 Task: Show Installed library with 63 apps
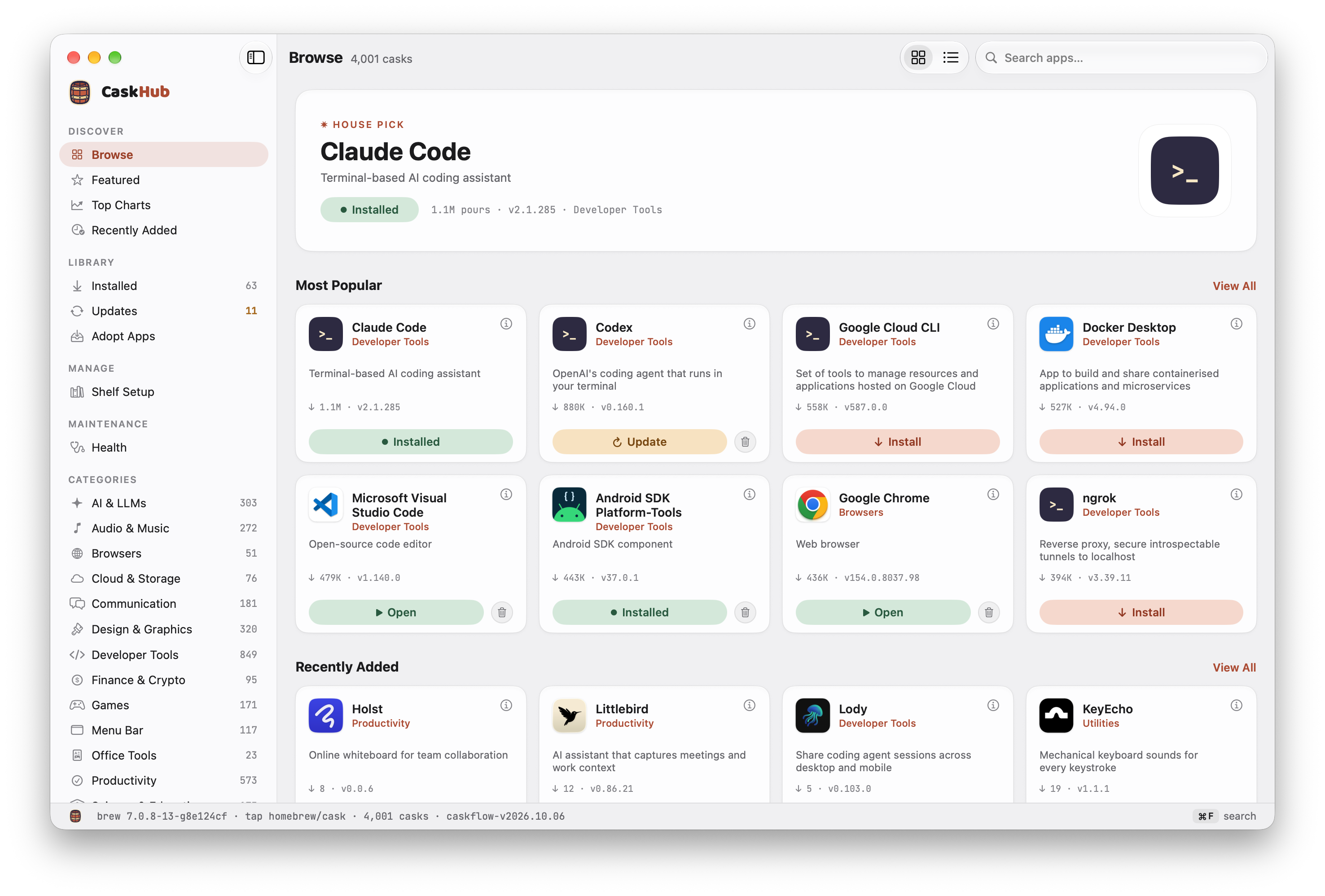(164, 286)
